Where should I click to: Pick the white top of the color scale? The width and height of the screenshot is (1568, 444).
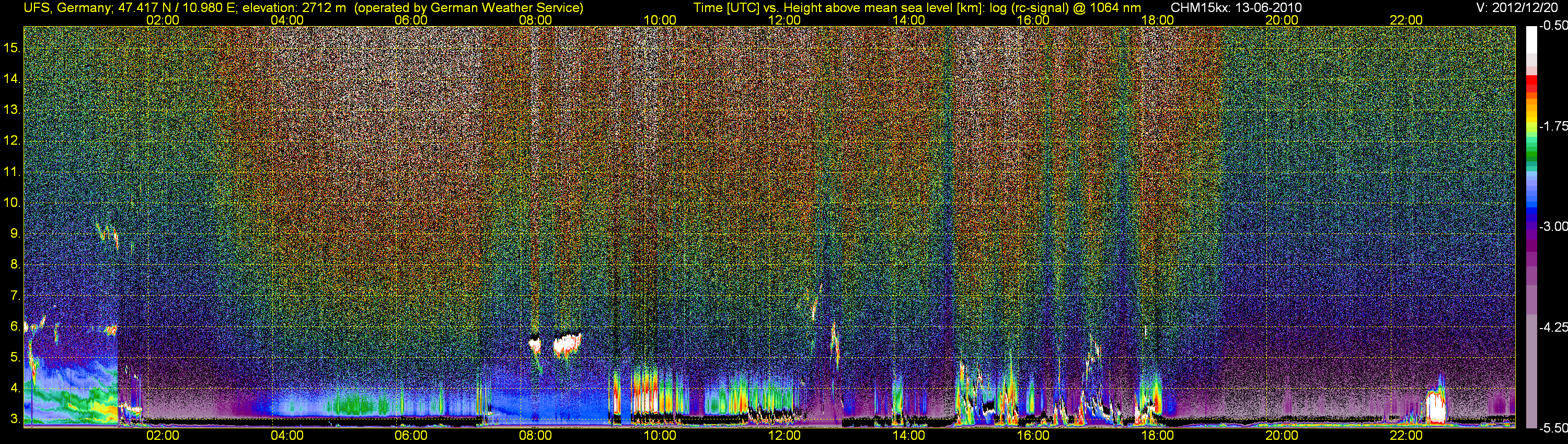(x=1531, y=40)
